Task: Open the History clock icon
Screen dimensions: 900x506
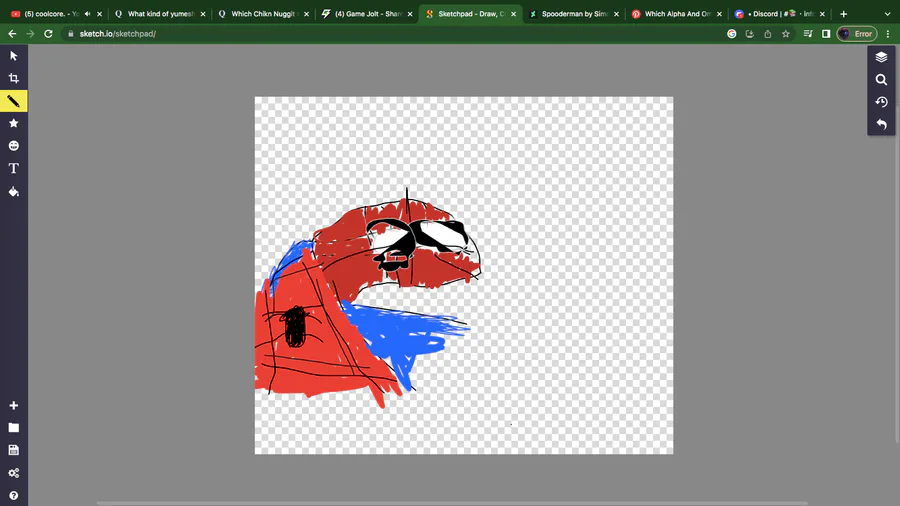Action: (x=881, y=102)
